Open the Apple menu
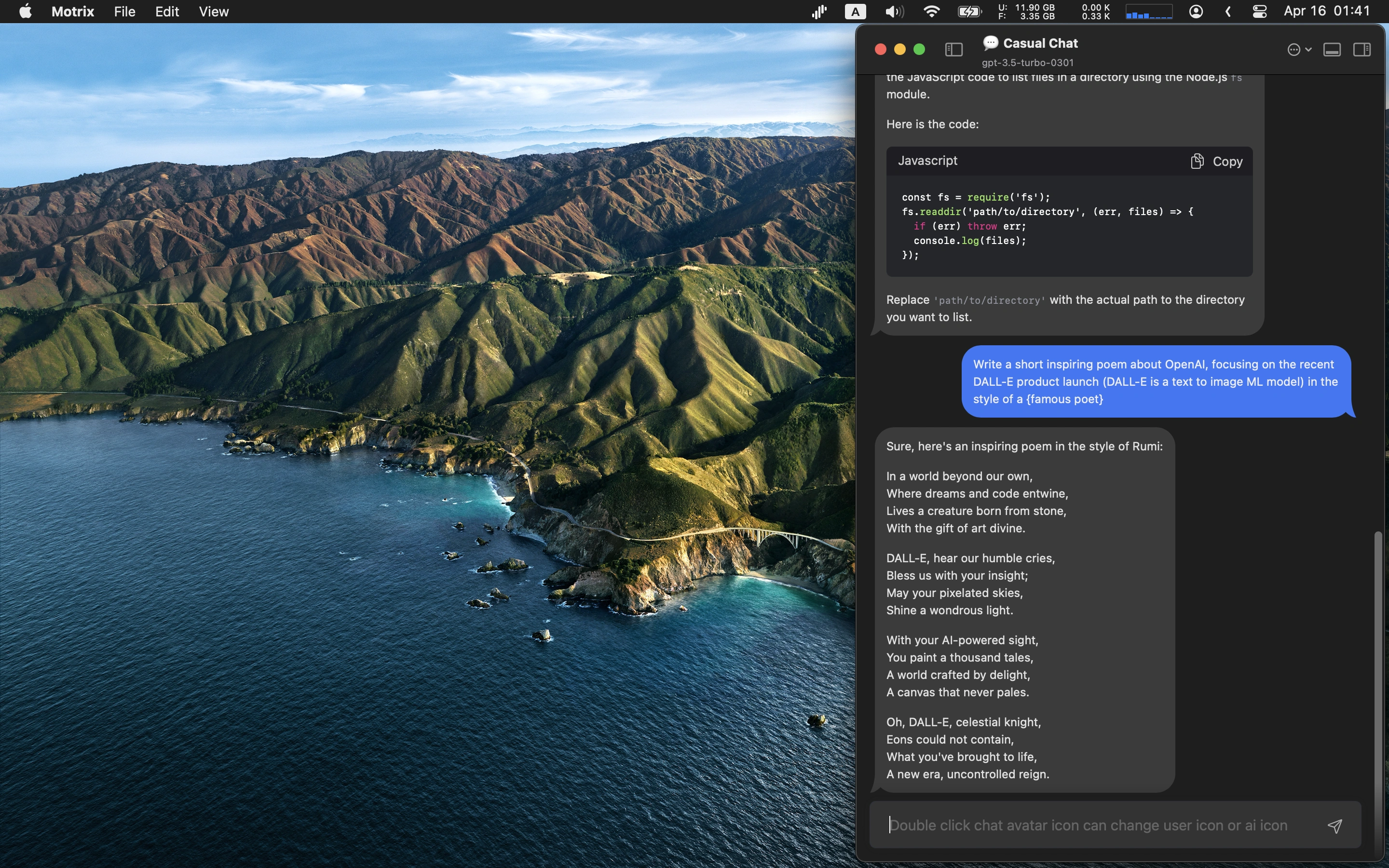 25,12
